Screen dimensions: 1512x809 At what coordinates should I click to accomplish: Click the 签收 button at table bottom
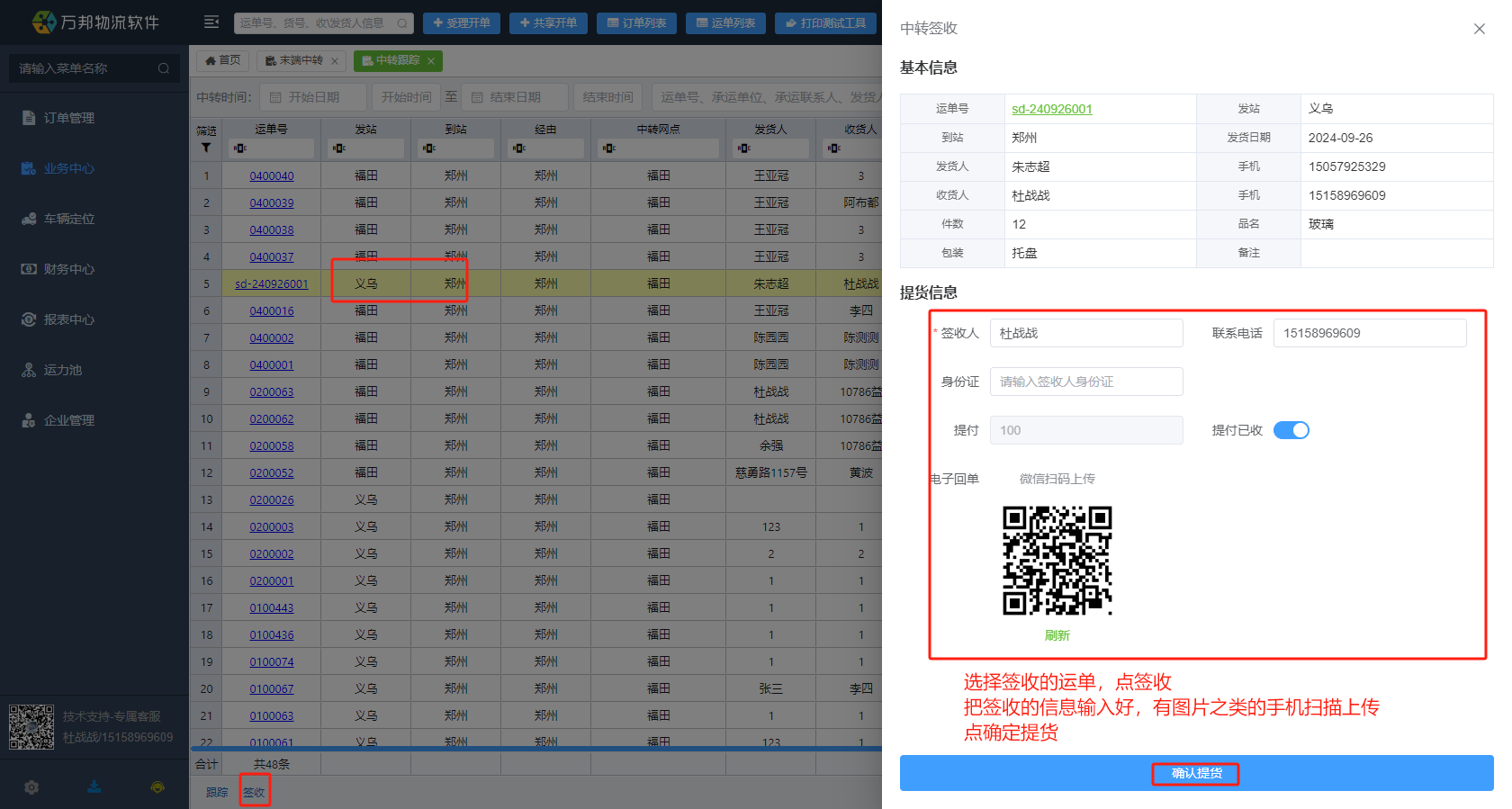(x=254, y=793)
